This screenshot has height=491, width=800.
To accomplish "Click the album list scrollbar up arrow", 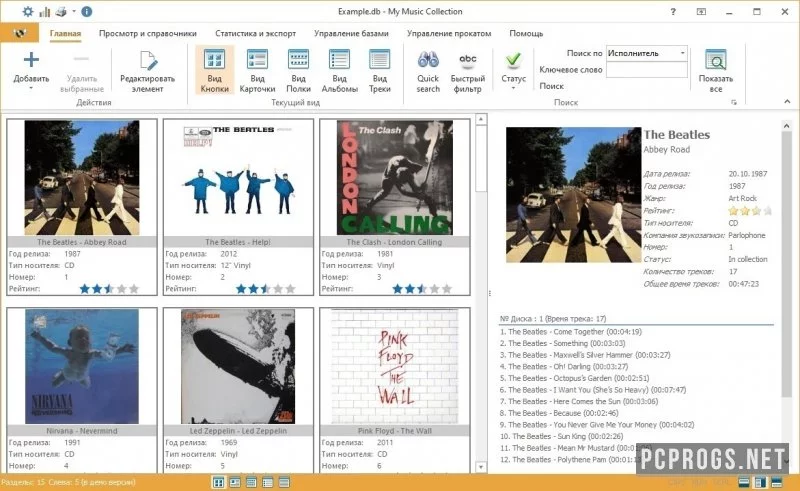I will point(481,119).
